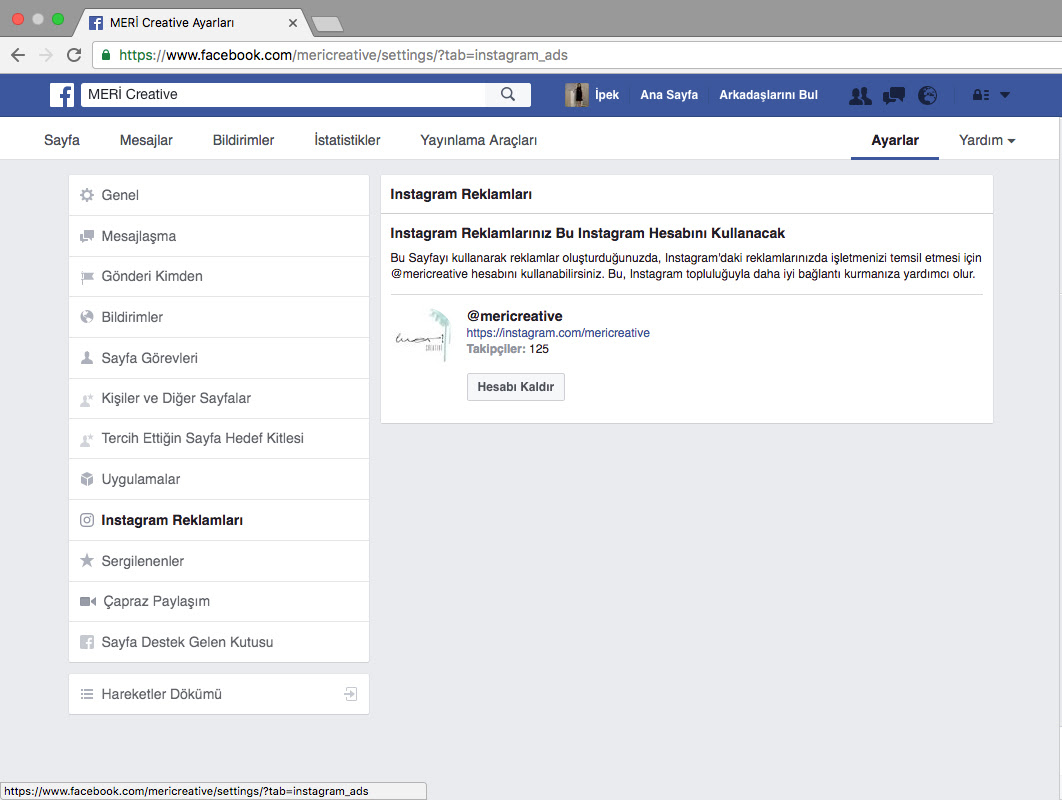This screenshot has width=1062, height=800.
Task: Select the MERİ Creative Ayarları browser tab
Action: (193, 23)
